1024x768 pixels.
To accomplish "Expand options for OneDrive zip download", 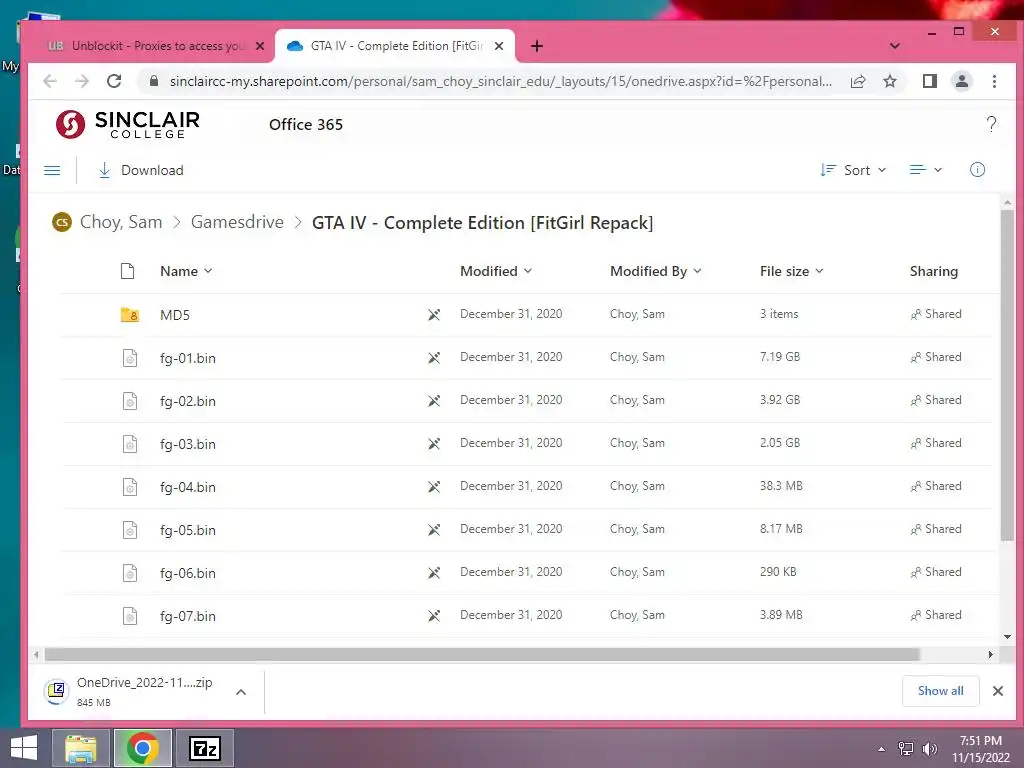I will tap(241, 692).
